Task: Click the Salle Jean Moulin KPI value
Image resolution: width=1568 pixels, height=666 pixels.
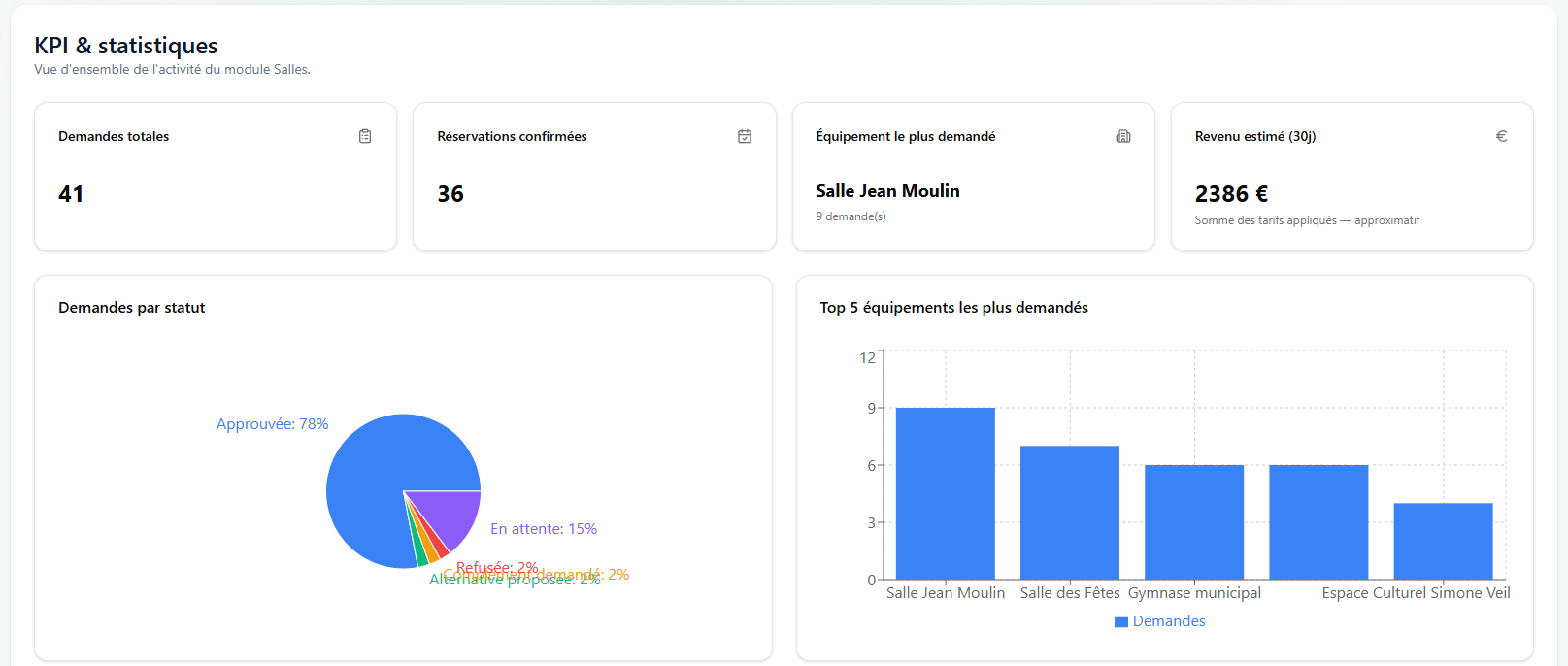Action: tap(887, 191)
